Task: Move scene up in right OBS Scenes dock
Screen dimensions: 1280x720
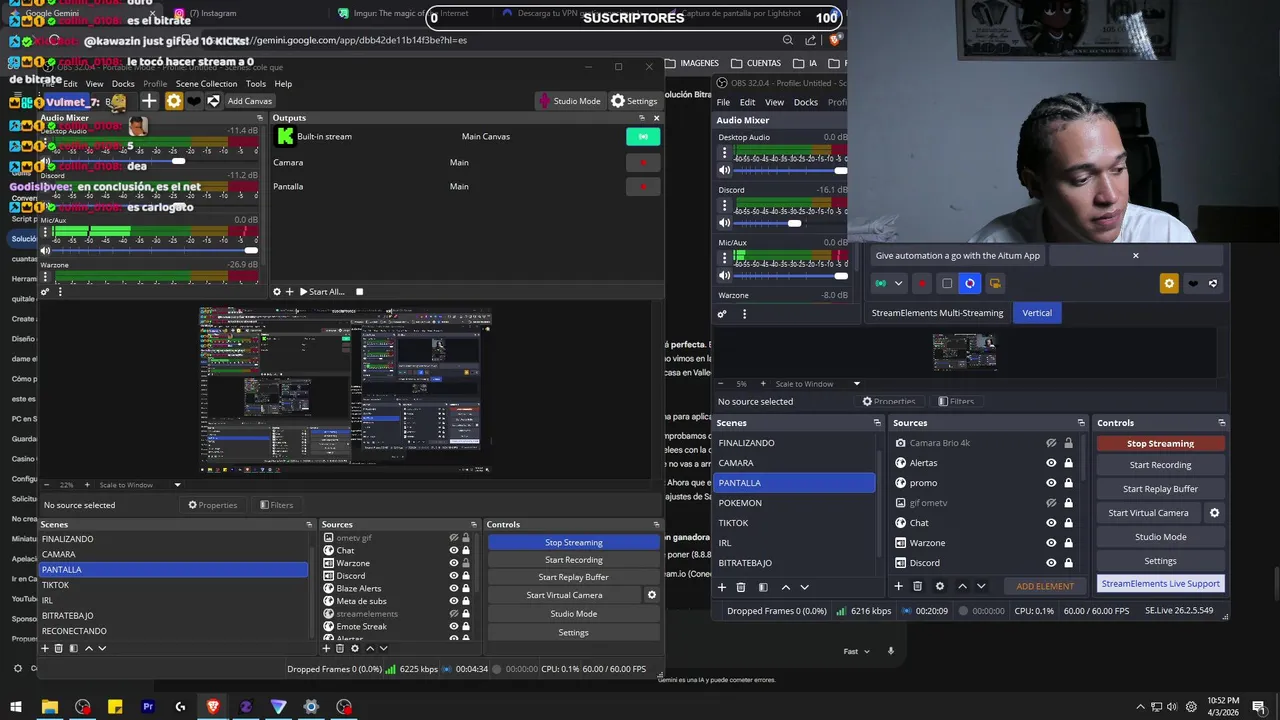Action: [x=785, y=587]
